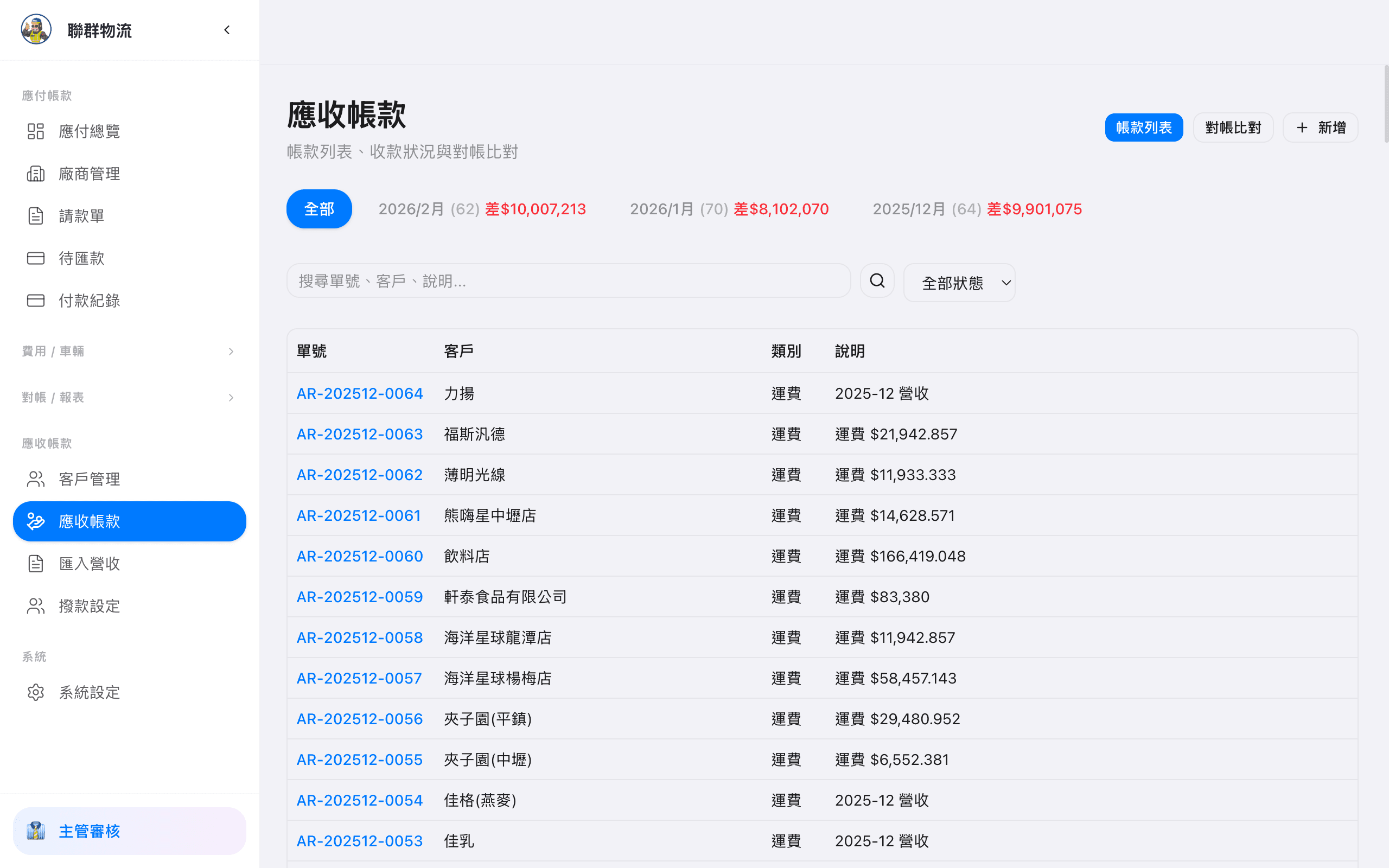Open 廠商管理 via the building icon
The width and height of the screenshot is (1389, 868).
pos(36,174)
